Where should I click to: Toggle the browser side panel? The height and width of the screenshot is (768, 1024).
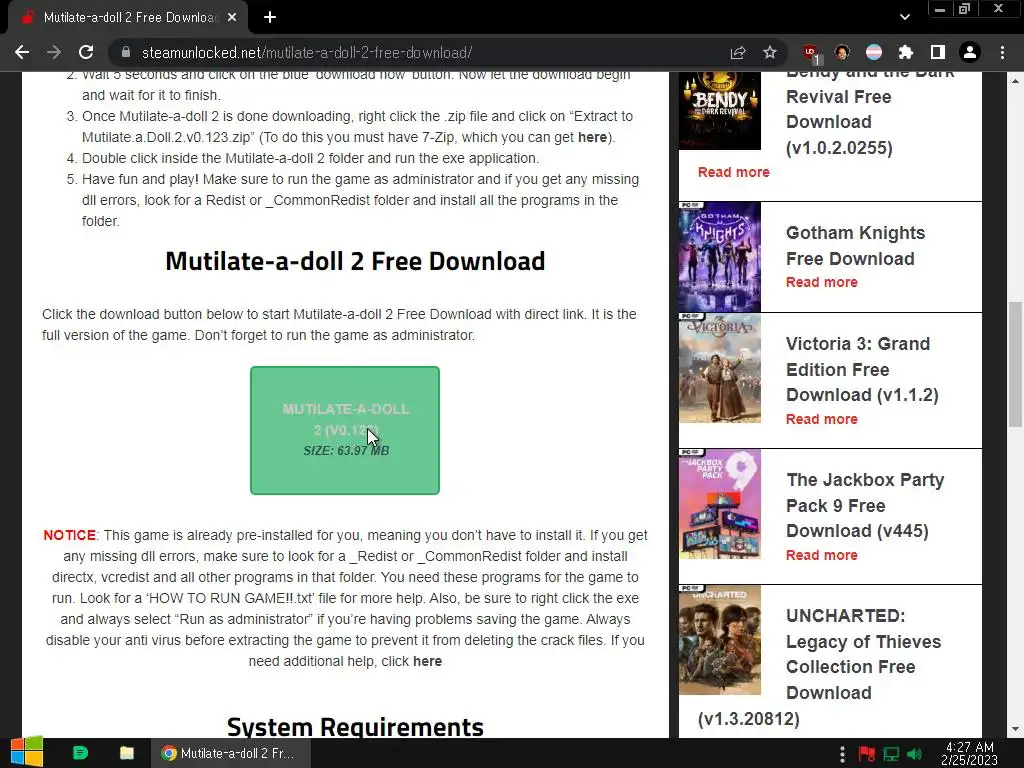click(938, 52)
